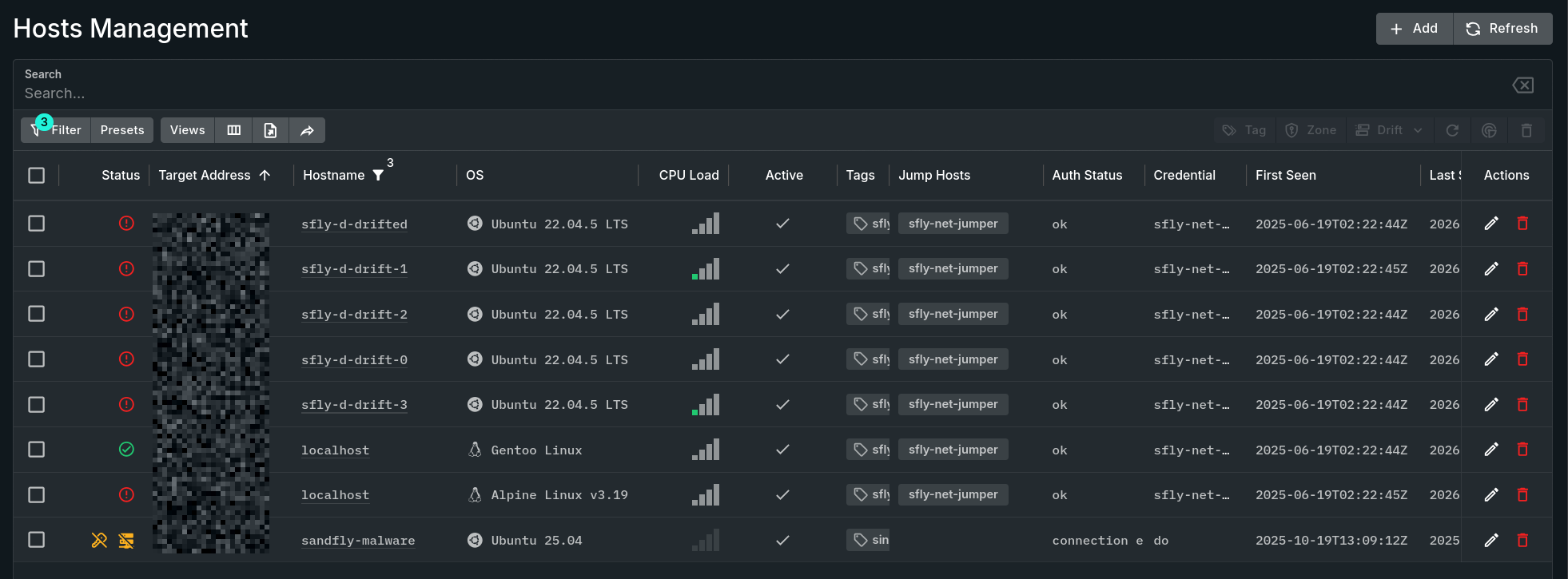Edit the sfly-d-drift-2 host with pencil icon
The image size is (1568, 579).
click(x=1491, y=314)
